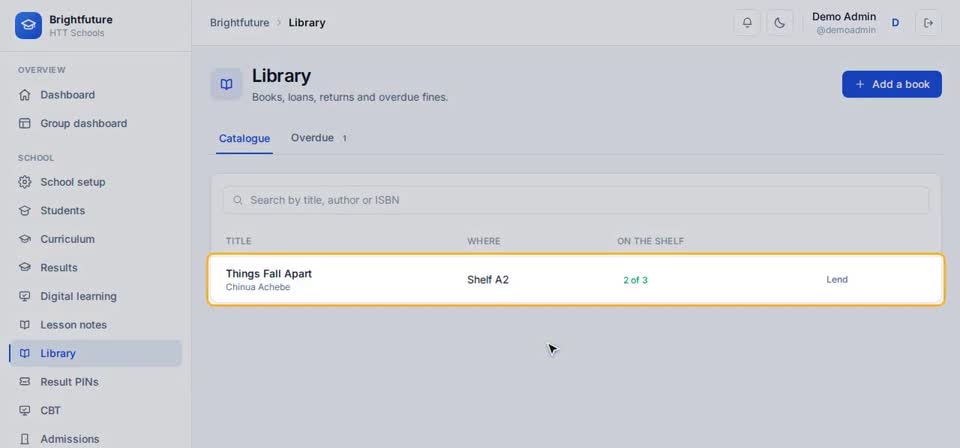Click the Library breadcrumb
Screen dimensions: 960x448
(307, 23)
